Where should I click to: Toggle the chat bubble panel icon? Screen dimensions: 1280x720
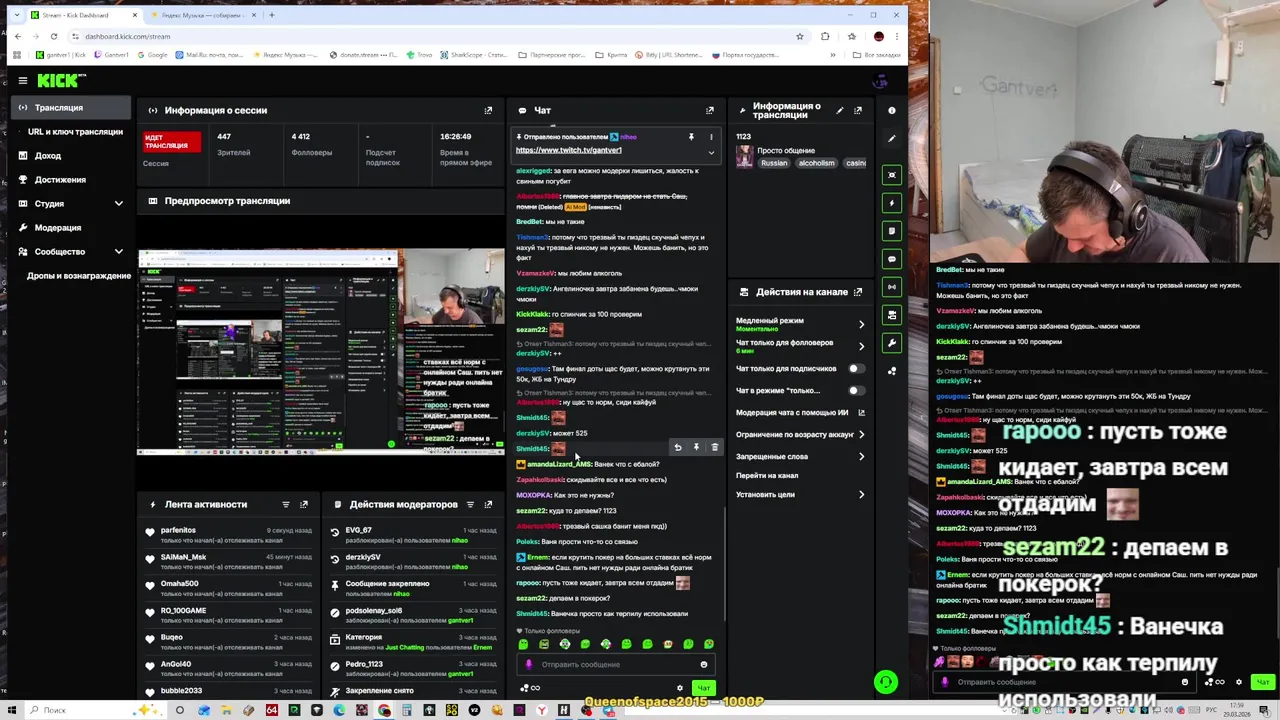coord(892,259)
